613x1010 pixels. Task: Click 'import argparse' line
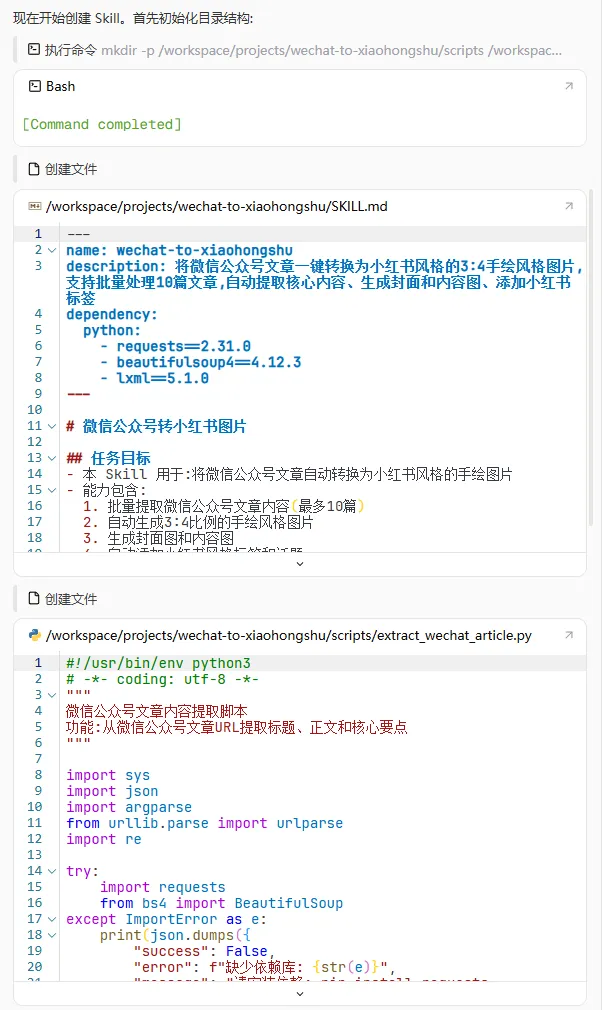coord(129,807)
